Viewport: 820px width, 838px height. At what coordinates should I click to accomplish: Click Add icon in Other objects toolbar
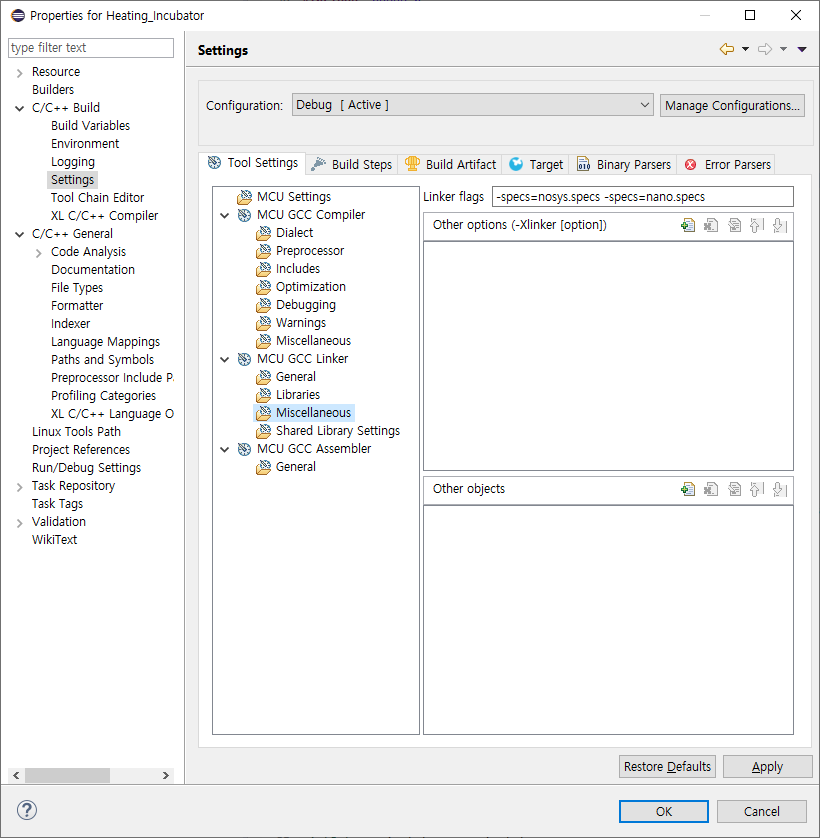688,489
